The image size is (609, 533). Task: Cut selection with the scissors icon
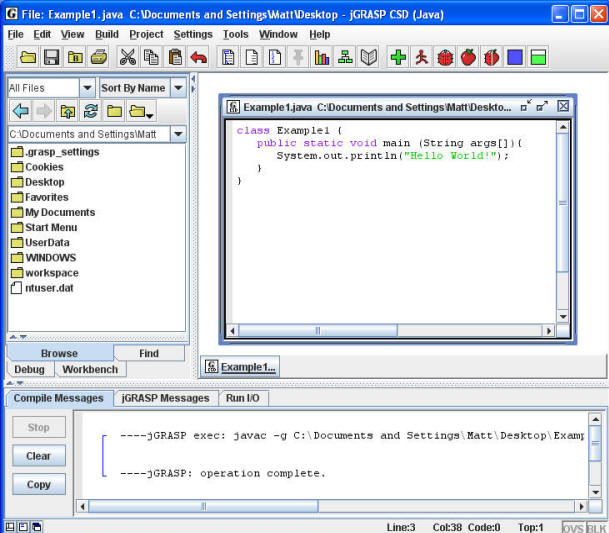(128, 57)
